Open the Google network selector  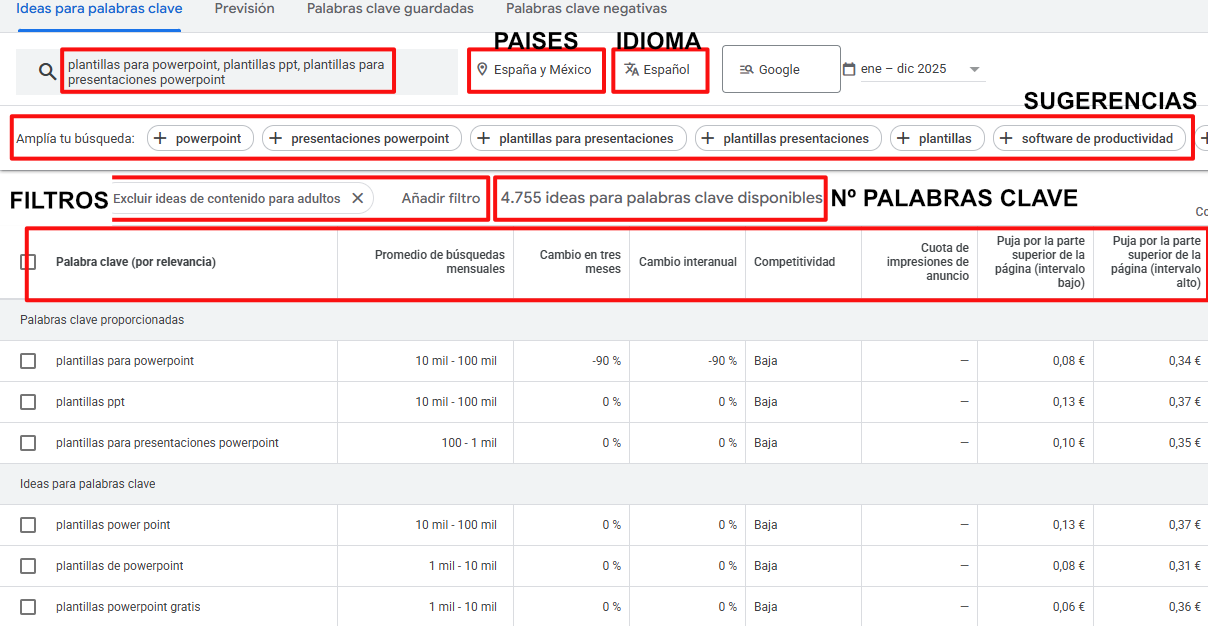click(x=781, y=69)
